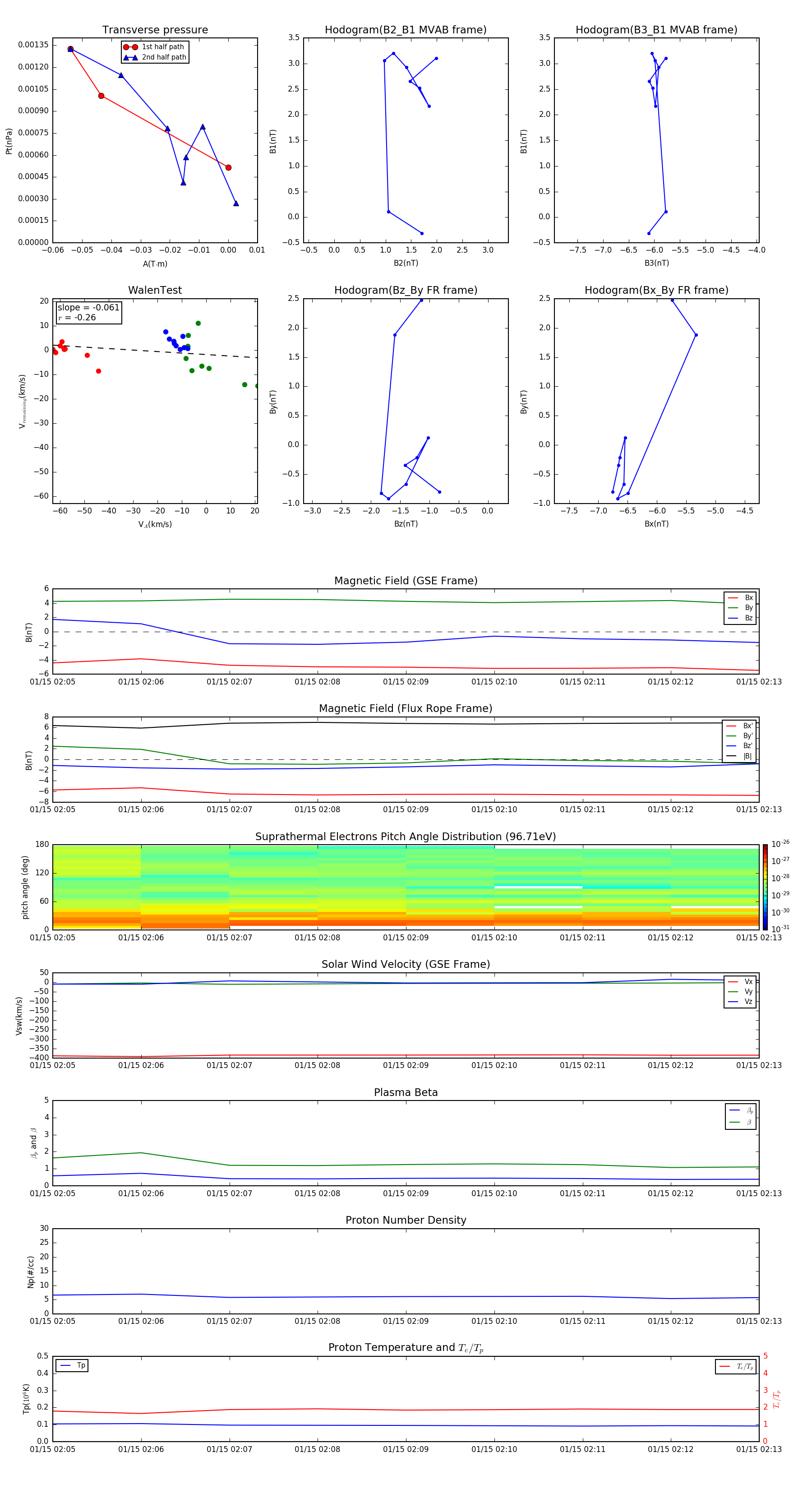Click the "Pt(nPa)" y-axis label
The width and height of the screenshot is (812, 1489).
(9, 140)
